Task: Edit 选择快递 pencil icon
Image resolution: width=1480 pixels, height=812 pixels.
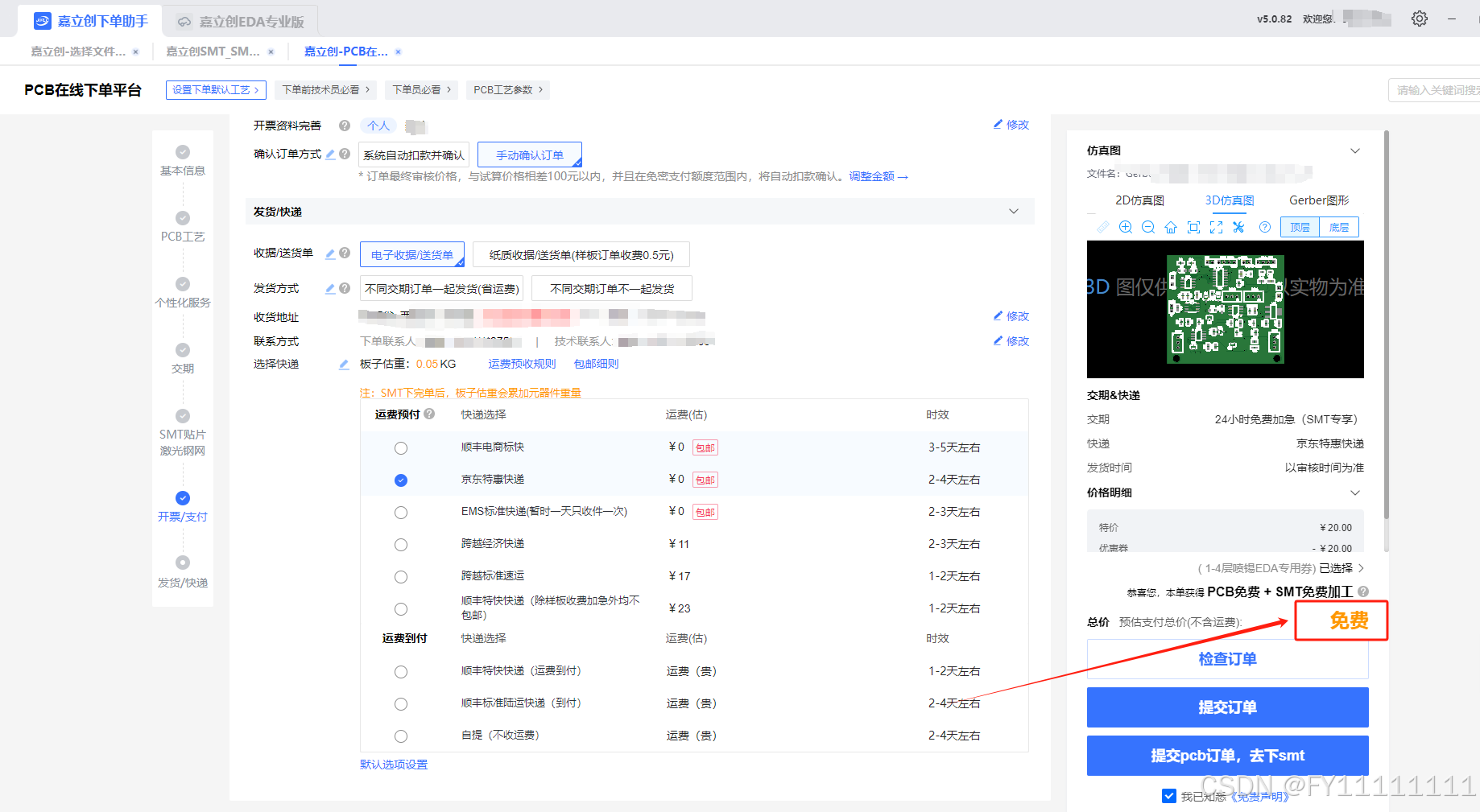Action: [x=344, y=364]
